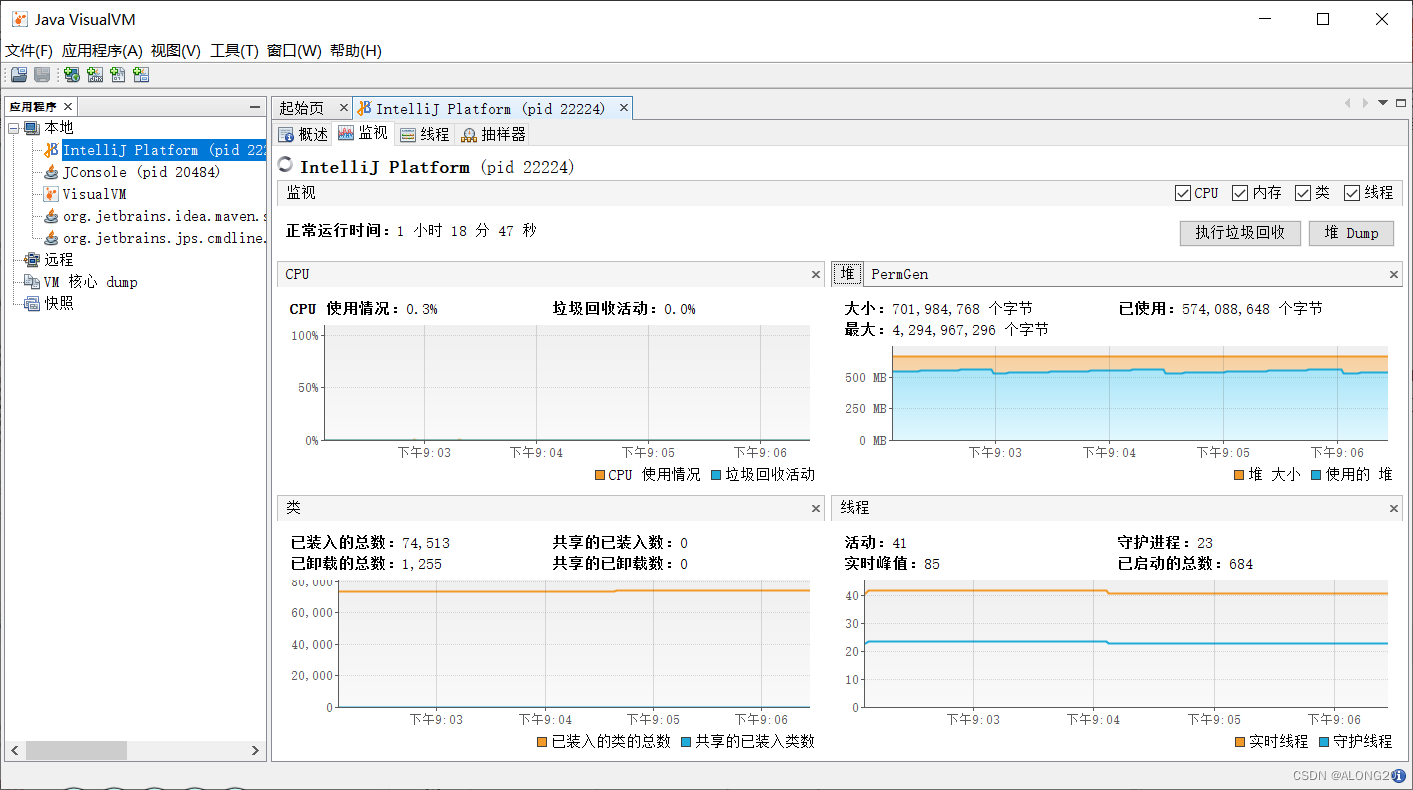Click the 执行垃圾回收 button
Image resolution: width=1413 pixels, height=790 pixels.
1240,233
